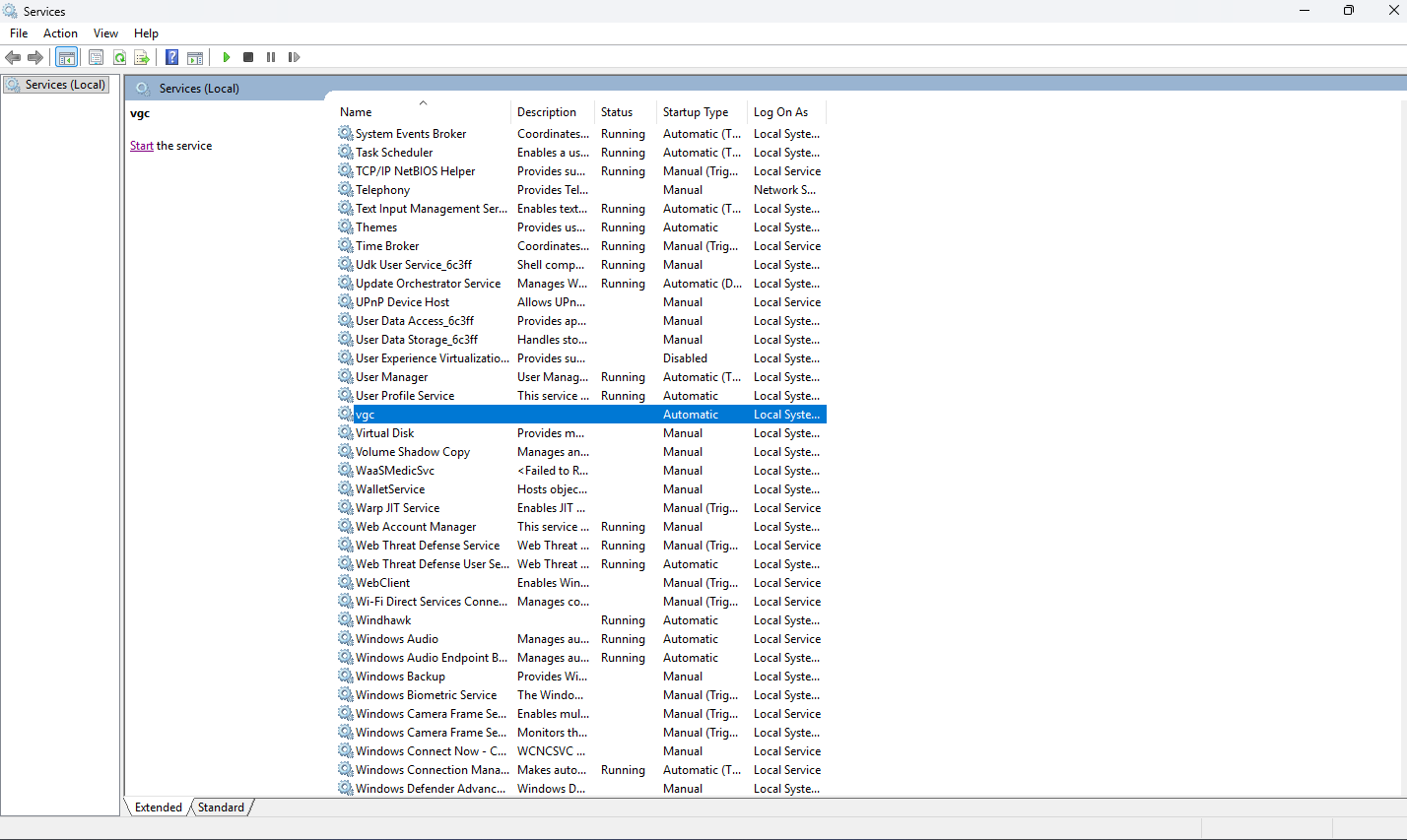The image size is (1407, 840).
Task: Switch to the Standard tab
Action: point(221,808)
